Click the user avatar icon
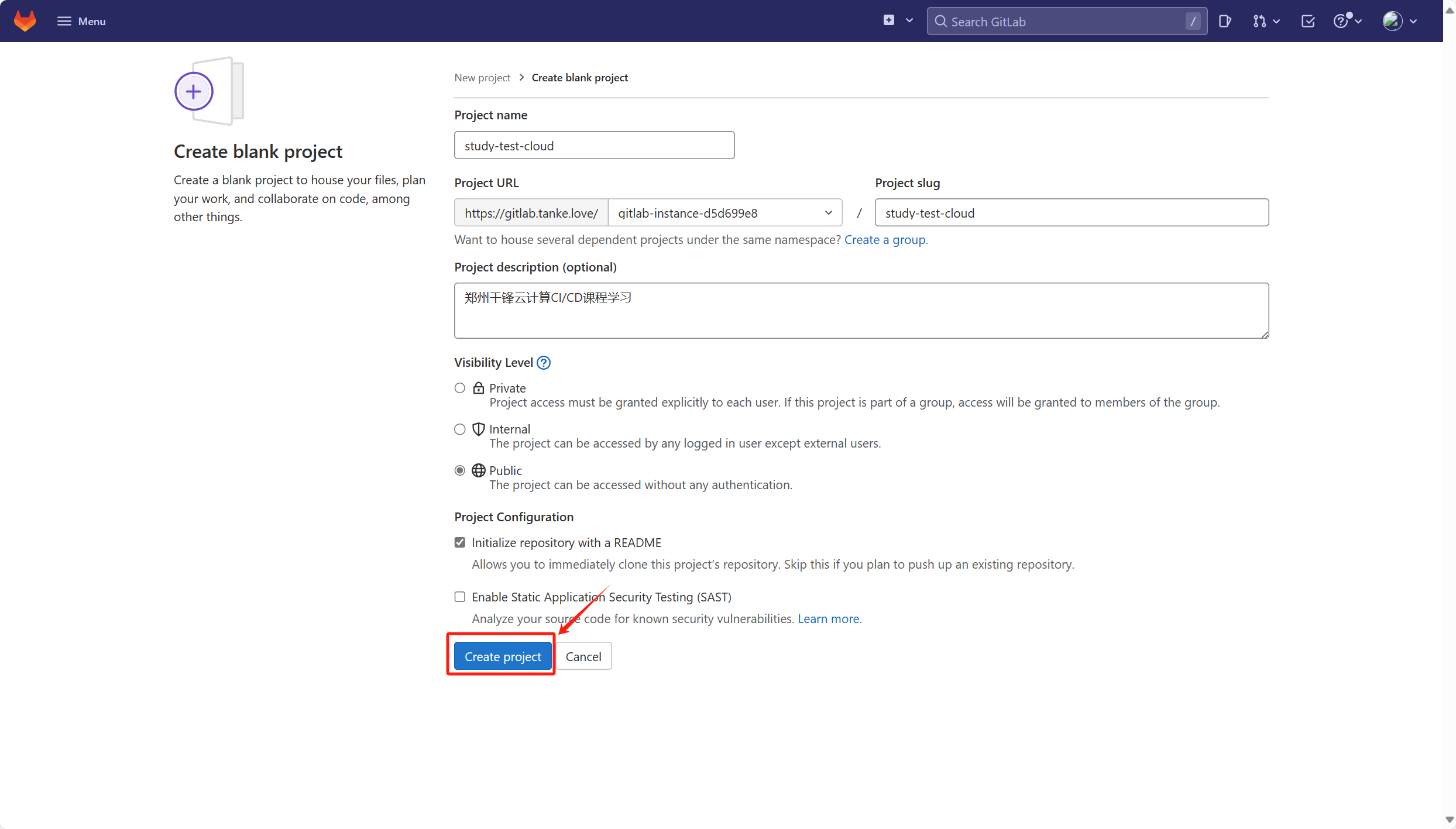Screen dimensions: 1456x829 coord(1392,21)
